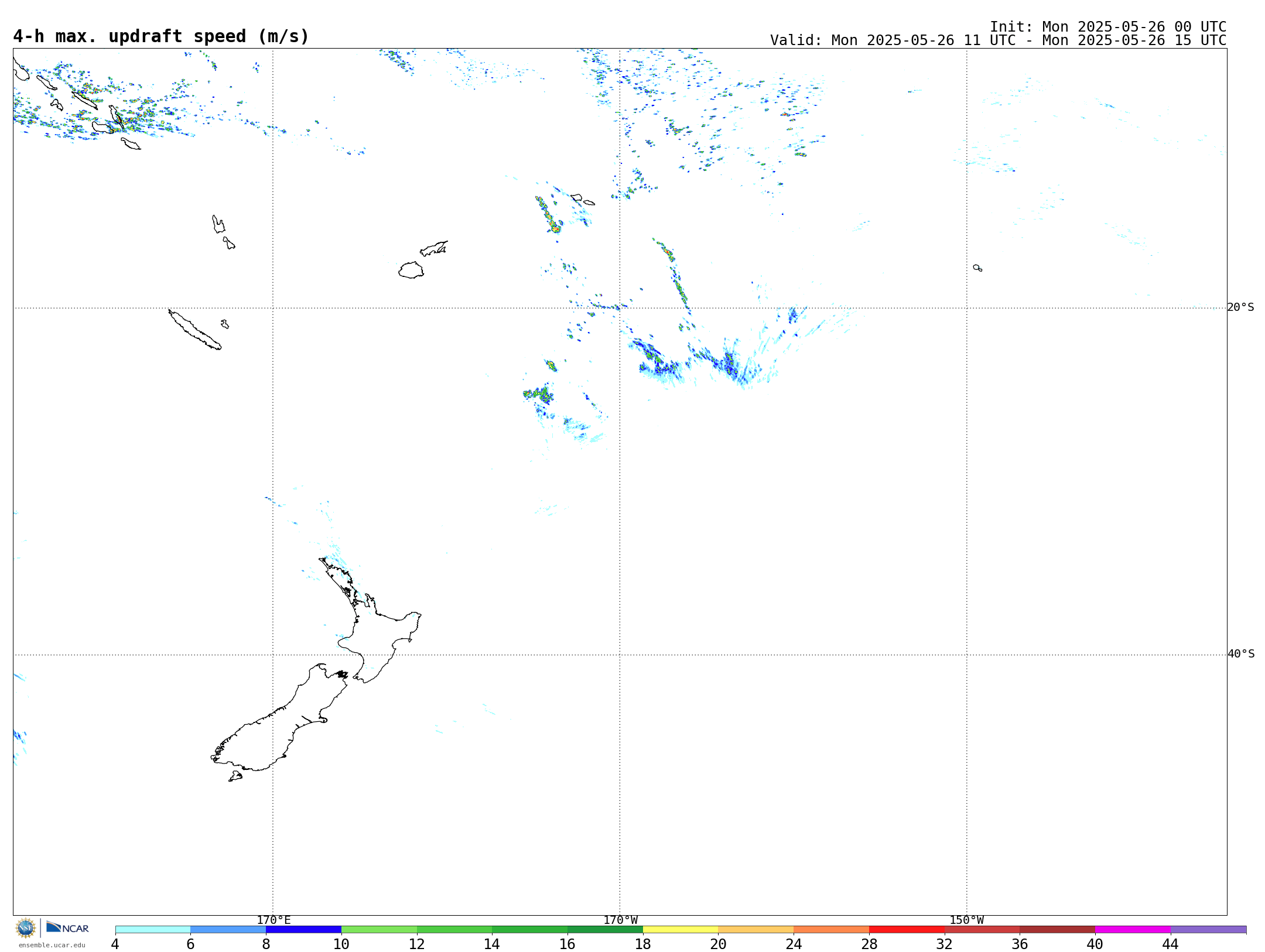Click the light blue 6-8 colorbar segment
This screenshot has height=952, width=1265.
228,930
